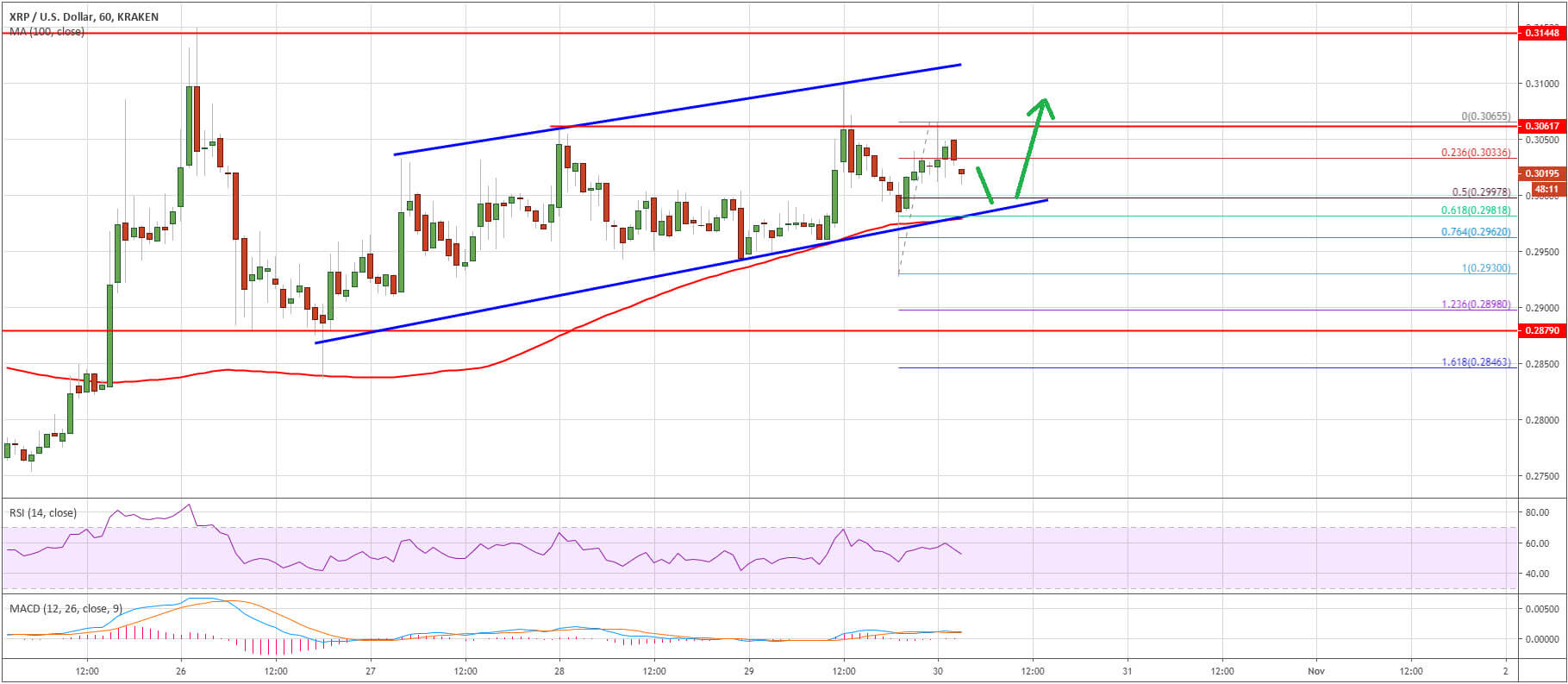Click the date label 31 on time axis
This screenshot has height=684, width=1568.
pyautogui.click(x=1128, y=670)
